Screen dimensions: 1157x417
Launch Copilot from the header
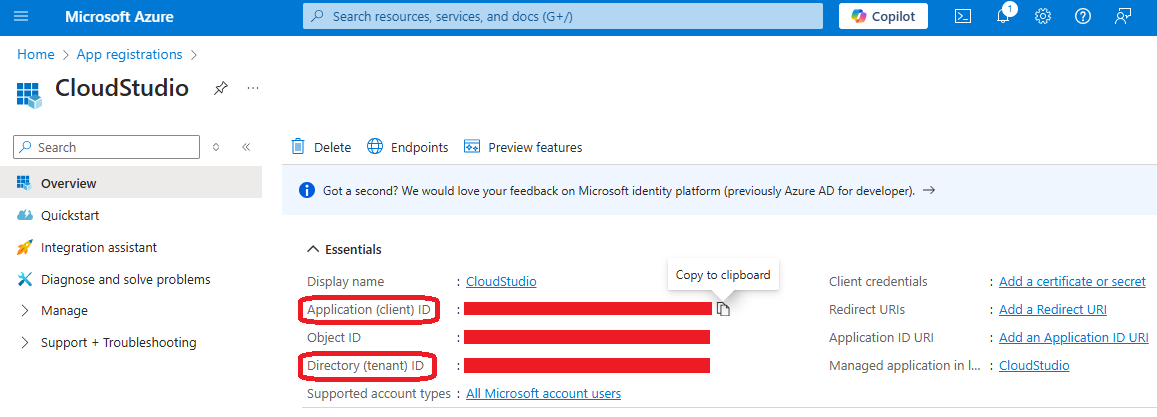[x=883, y=16]
